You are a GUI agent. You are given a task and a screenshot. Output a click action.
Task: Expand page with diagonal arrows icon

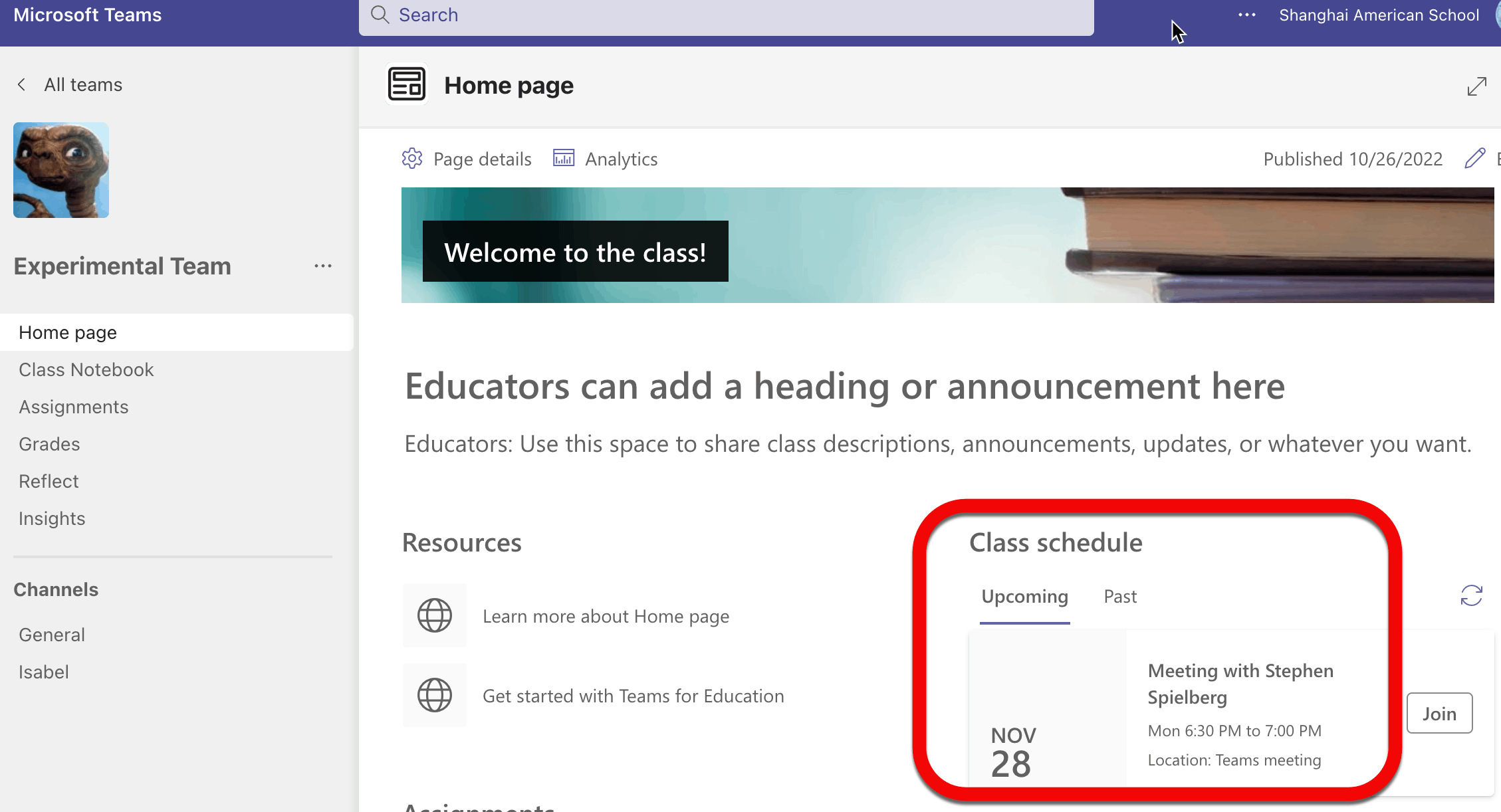point(1476,86)
